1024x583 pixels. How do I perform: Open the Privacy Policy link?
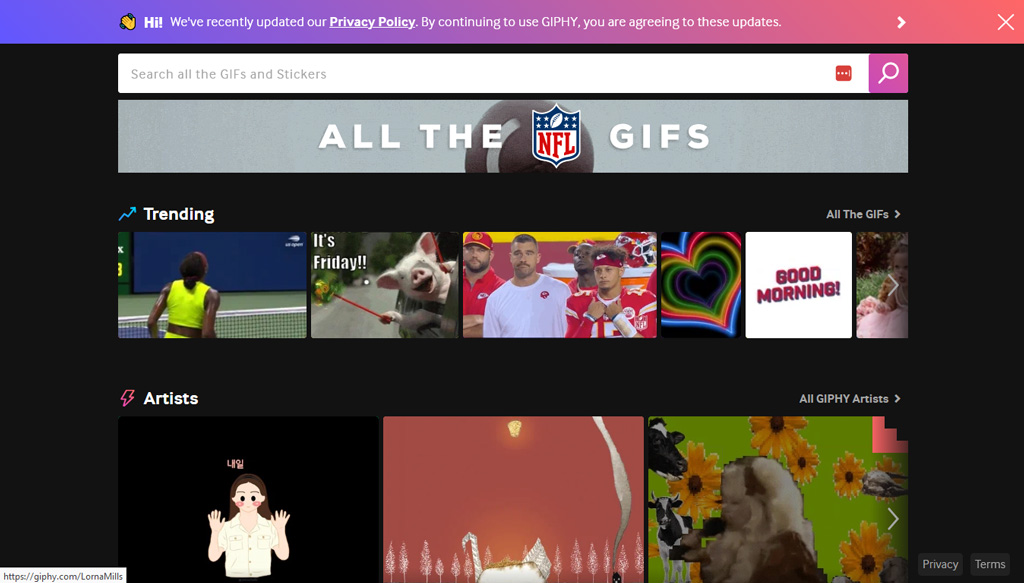[372, 22]
